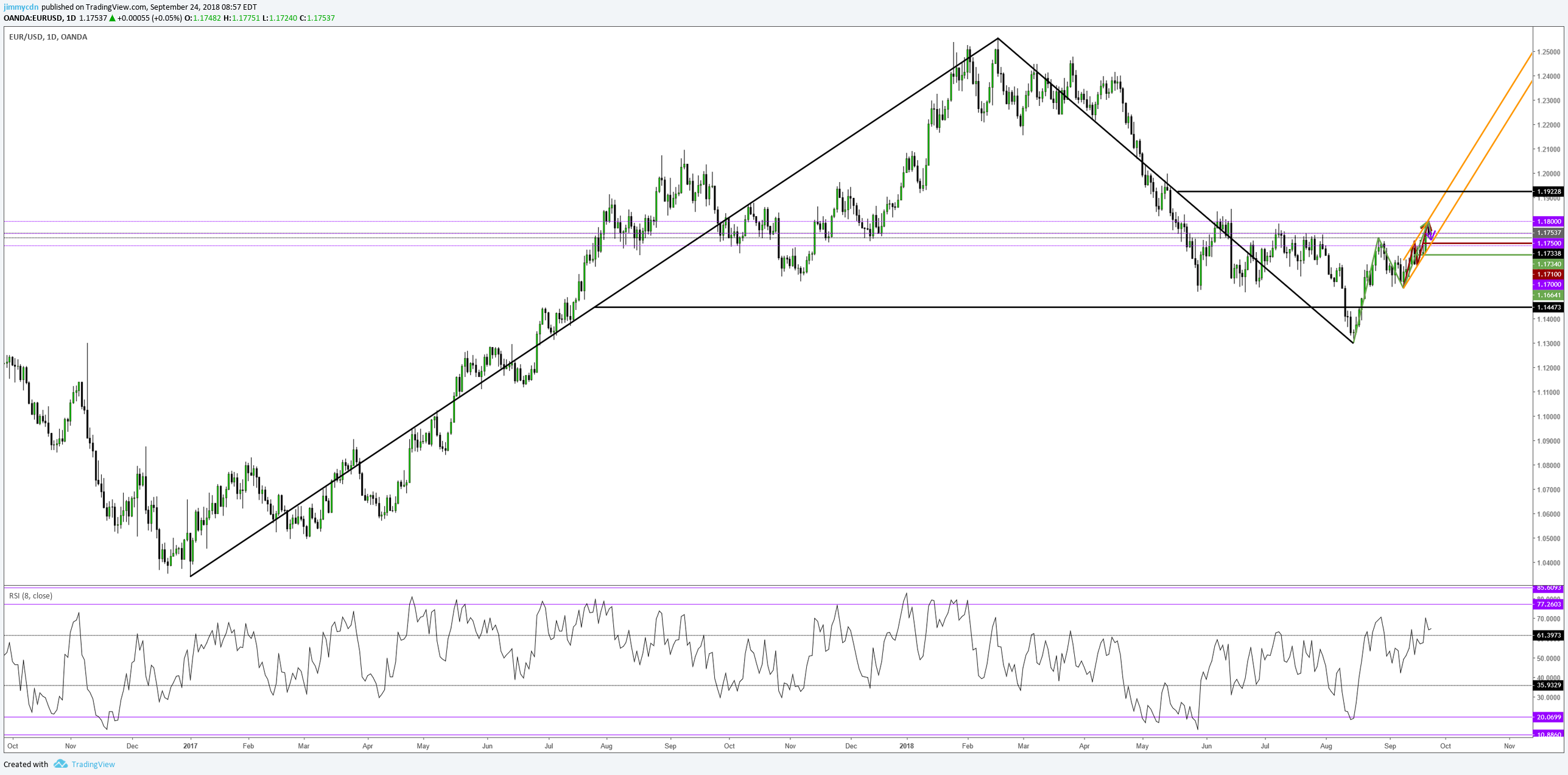Open the jimmycdn author profile link
The width and height of the screenshot is (1568, 775).
pos(21,7)
